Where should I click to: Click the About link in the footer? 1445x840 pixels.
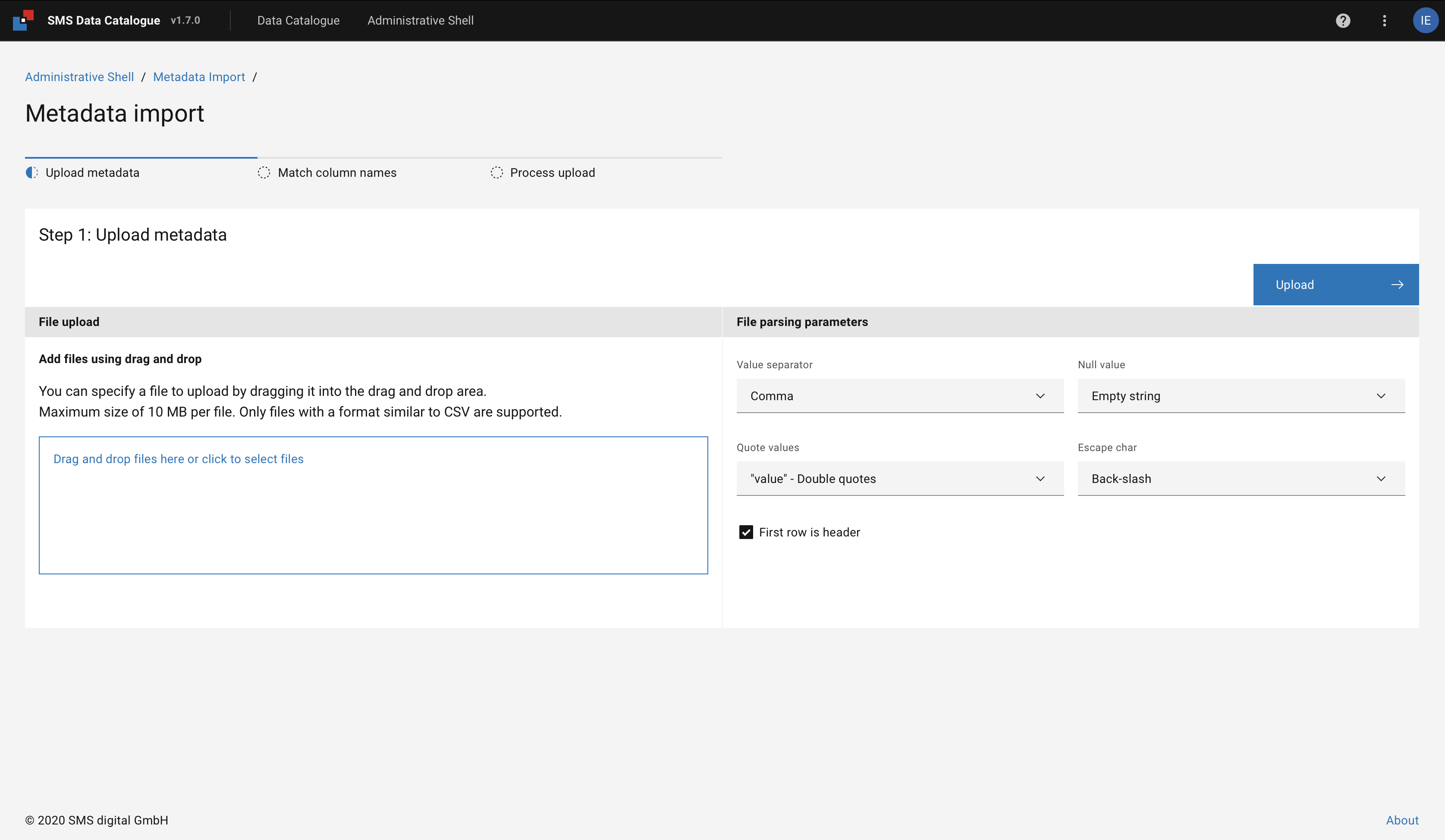1401,820
